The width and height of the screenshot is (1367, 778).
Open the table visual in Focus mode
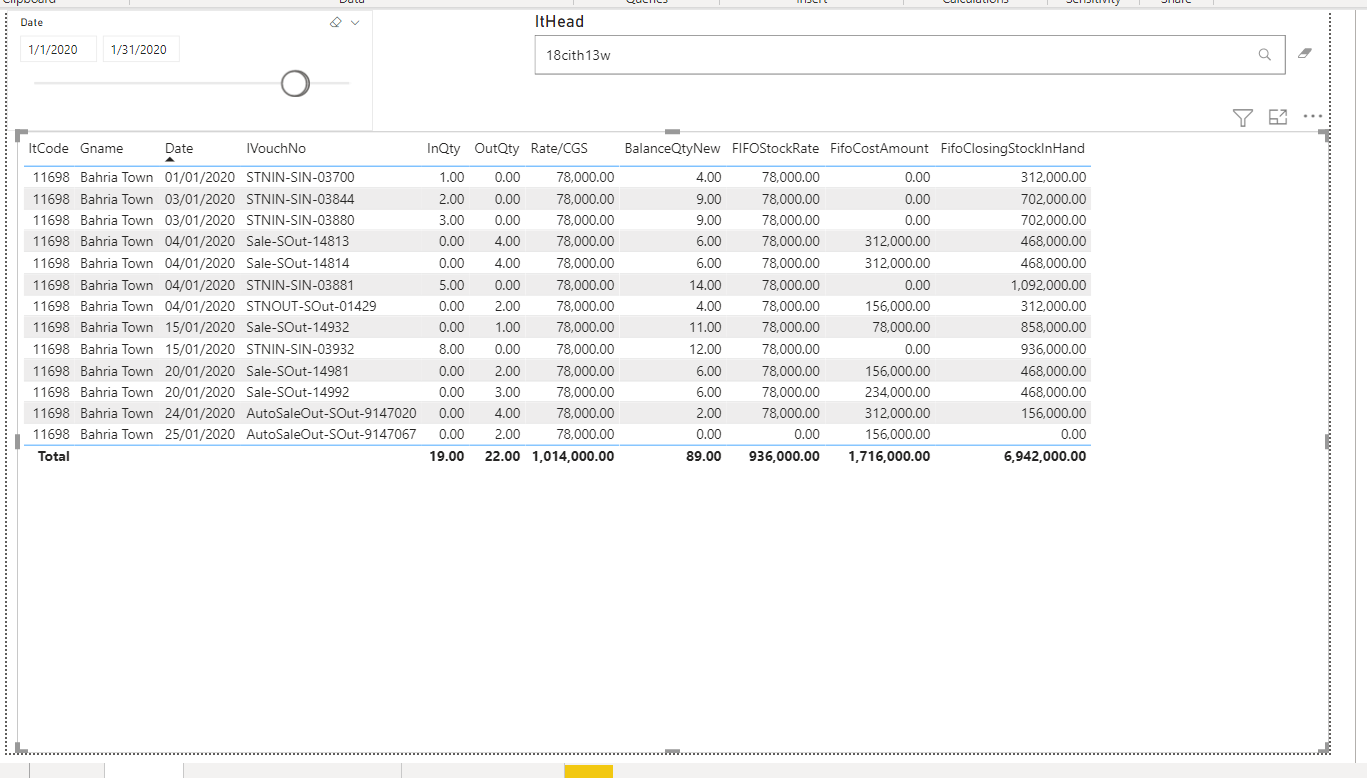pos(1277,117)
